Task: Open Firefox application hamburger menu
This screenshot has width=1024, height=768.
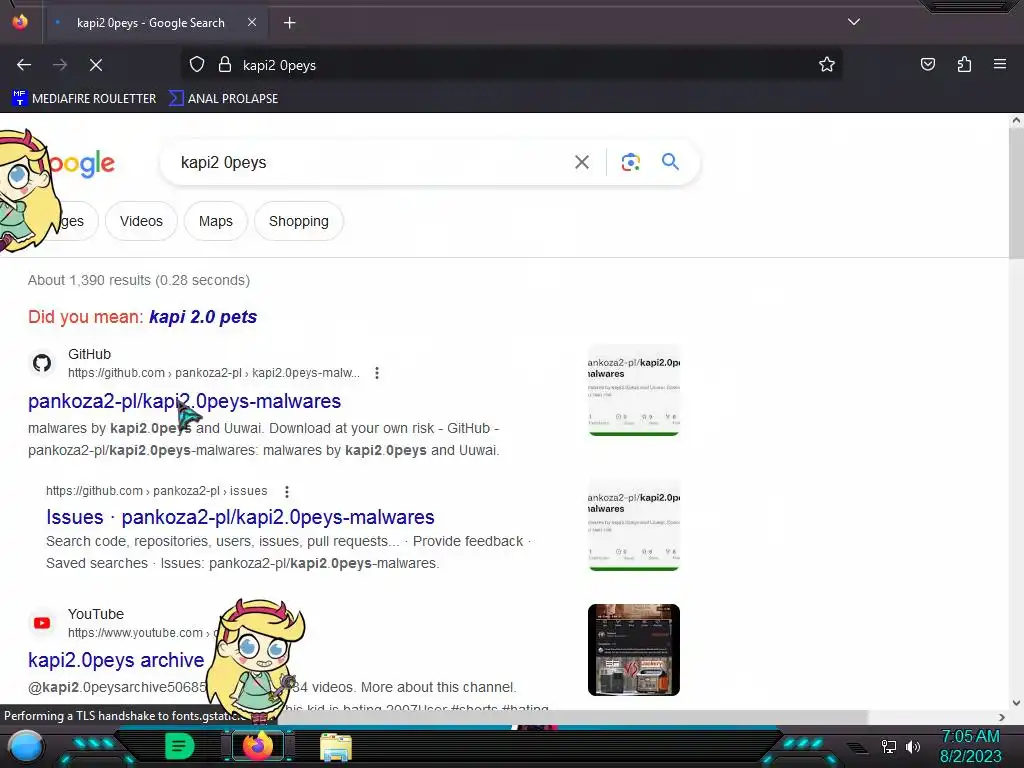Action: [1000, 64]
